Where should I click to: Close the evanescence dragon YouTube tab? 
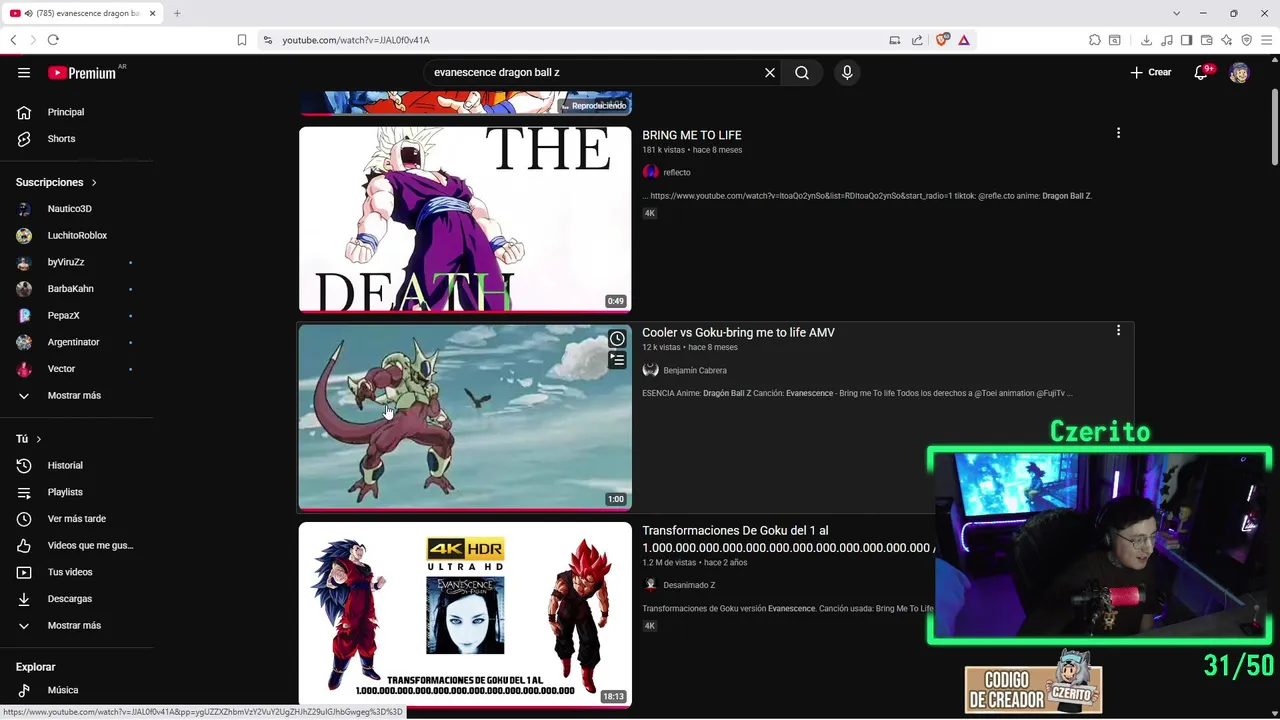pos(152,13)
